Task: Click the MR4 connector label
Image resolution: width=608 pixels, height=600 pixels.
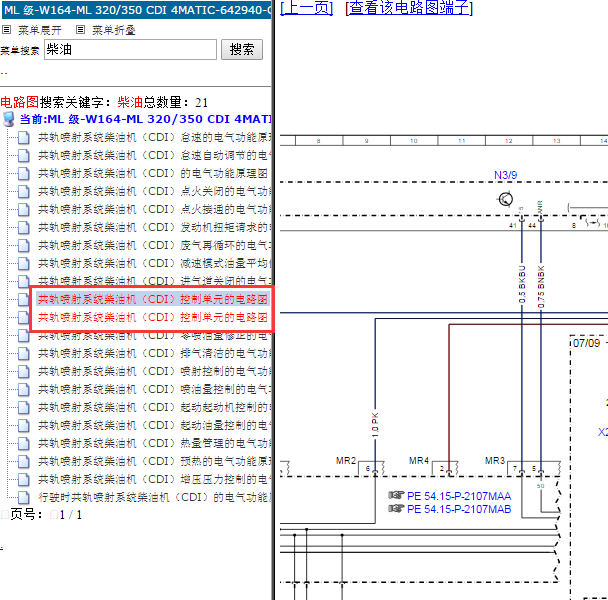Action: pos(419,460)
